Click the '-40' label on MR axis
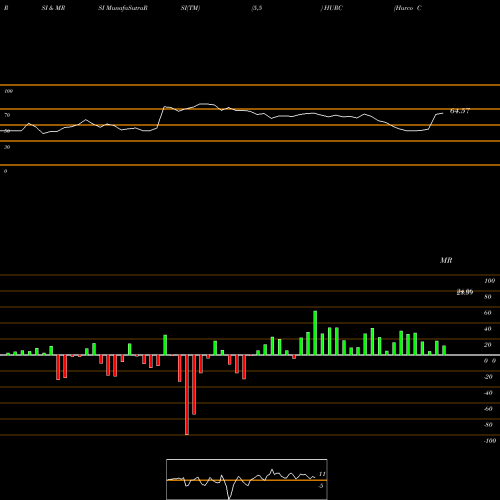The width and height of the screenshot is (500, 500). pyautogui.click(x=488, y=393)
